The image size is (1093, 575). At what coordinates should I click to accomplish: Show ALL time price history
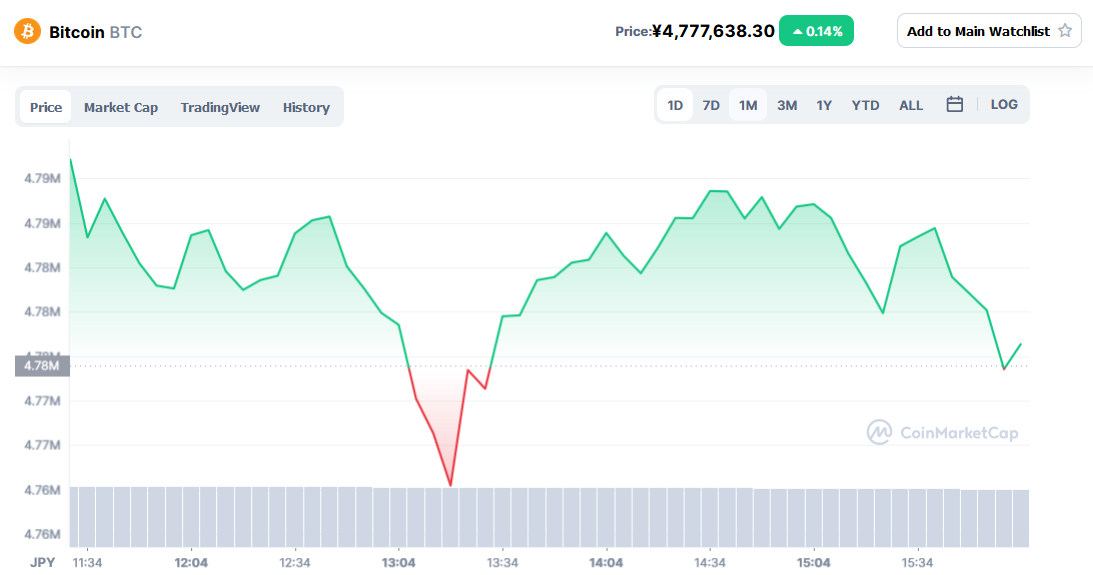click(911, 105)
